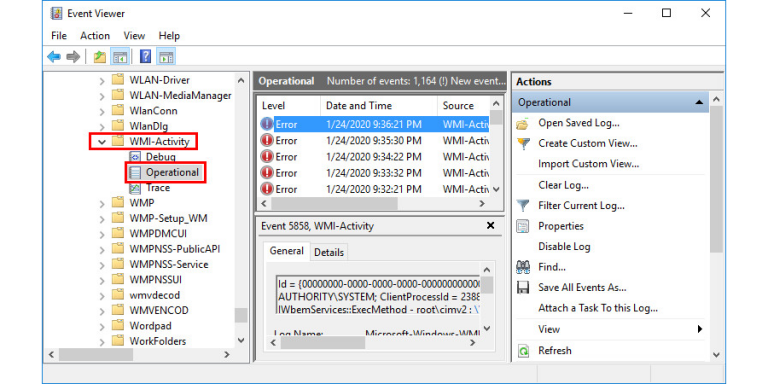Click the tree pane horizontal scroll right arrow
Viewport: 768px width, 384px height.
[x=226, y=354]
